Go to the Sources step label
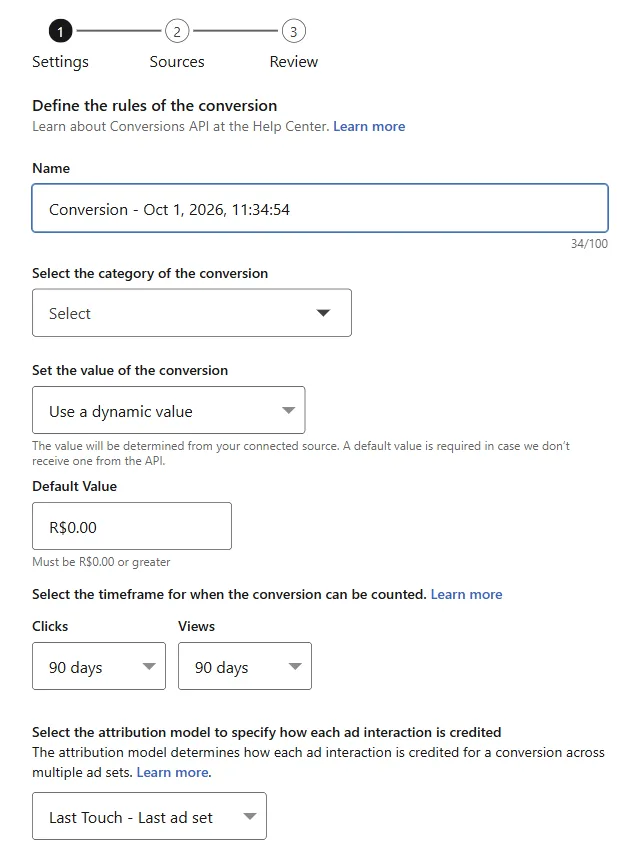The width and height of the screenshot is (640, 850). 177,62
